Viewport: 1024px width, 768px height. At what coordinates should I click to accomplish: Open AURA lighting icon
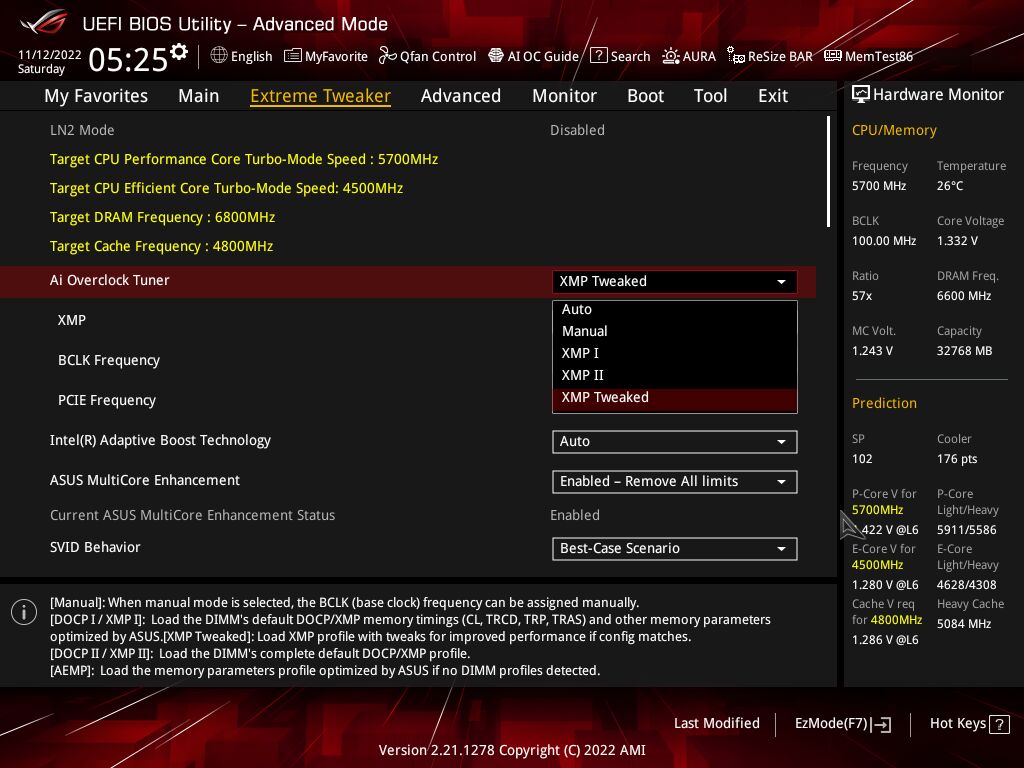tap(671, 56)
